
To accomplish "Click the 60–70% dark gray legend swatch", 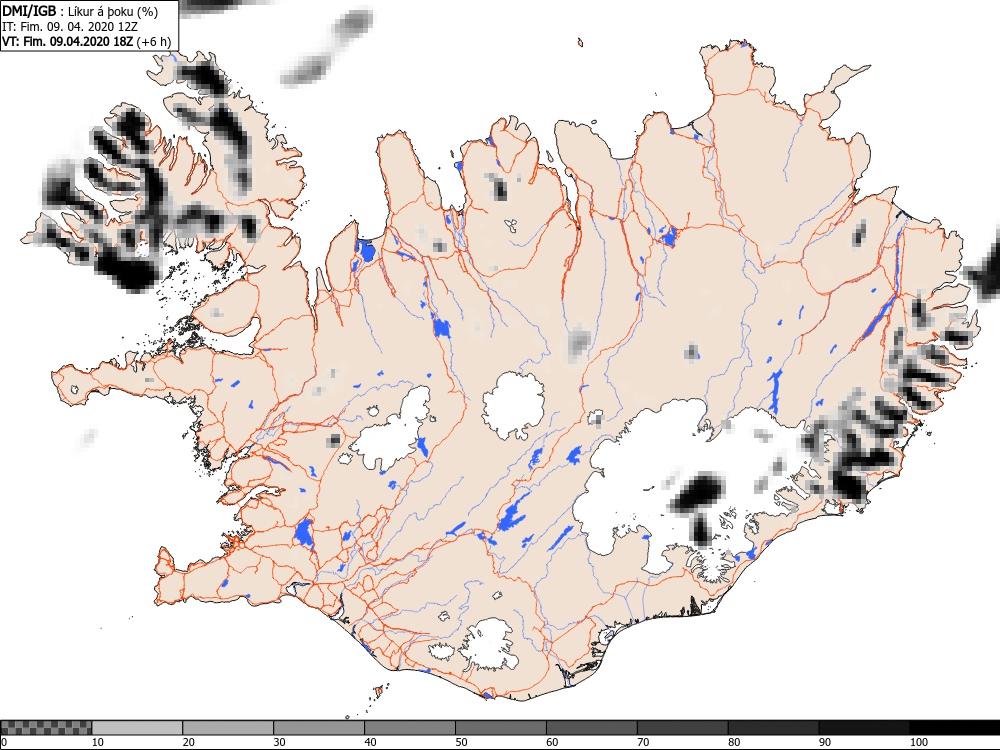I will pyautogui.click(x=591, y=728).
